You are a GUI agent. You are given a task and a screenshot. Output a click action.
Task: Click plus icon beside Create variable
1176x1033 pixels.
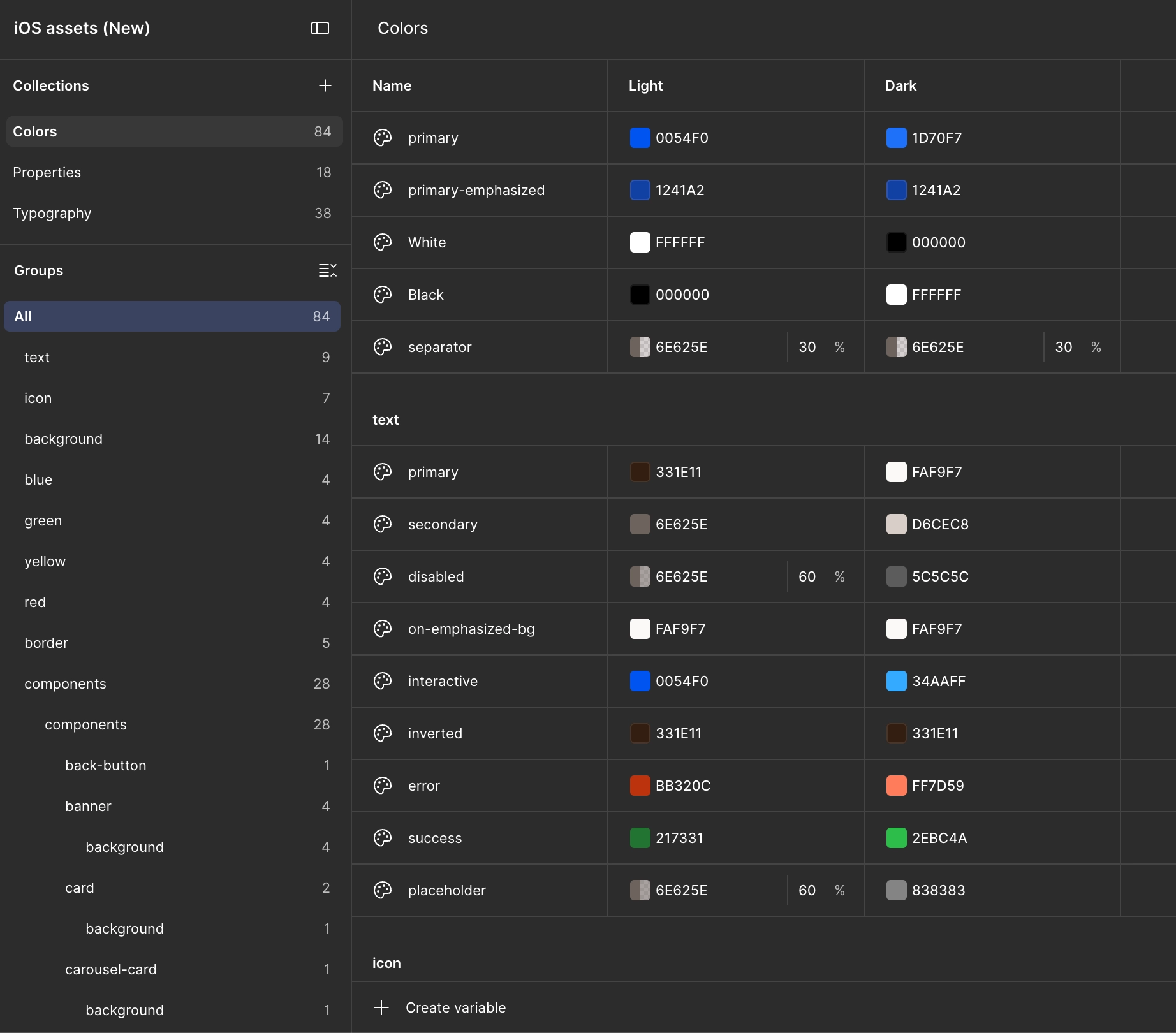click(x=381, y=1007)
